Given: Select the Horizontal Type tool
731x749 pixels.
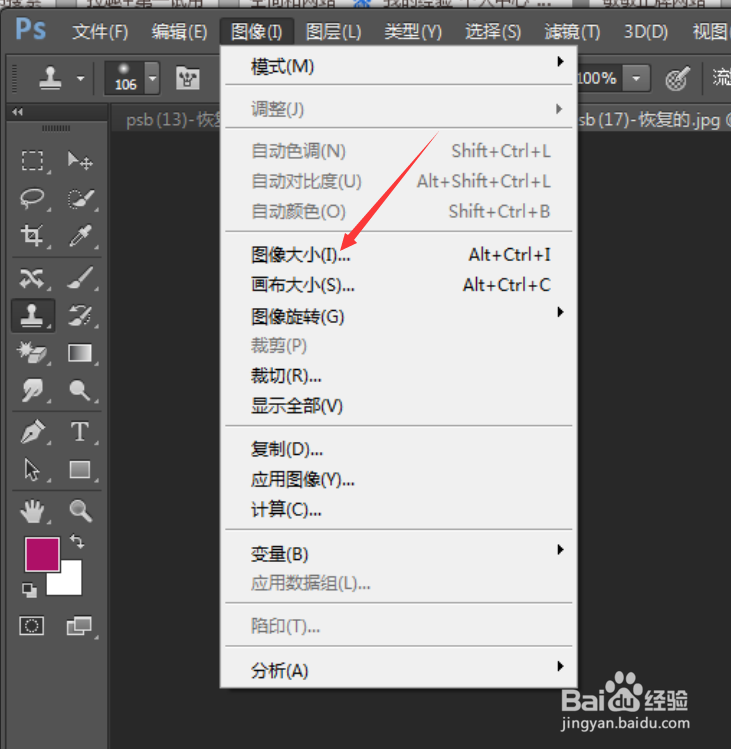Looking at the screenshot, I should pos(80,431).
